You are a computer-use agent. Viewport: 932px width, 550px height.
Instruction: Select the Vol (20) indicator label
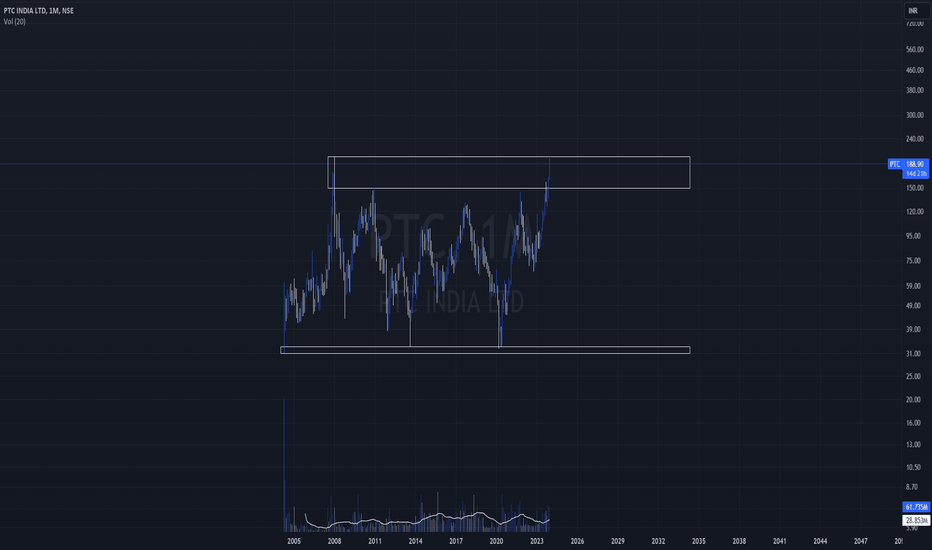(14, 21)
